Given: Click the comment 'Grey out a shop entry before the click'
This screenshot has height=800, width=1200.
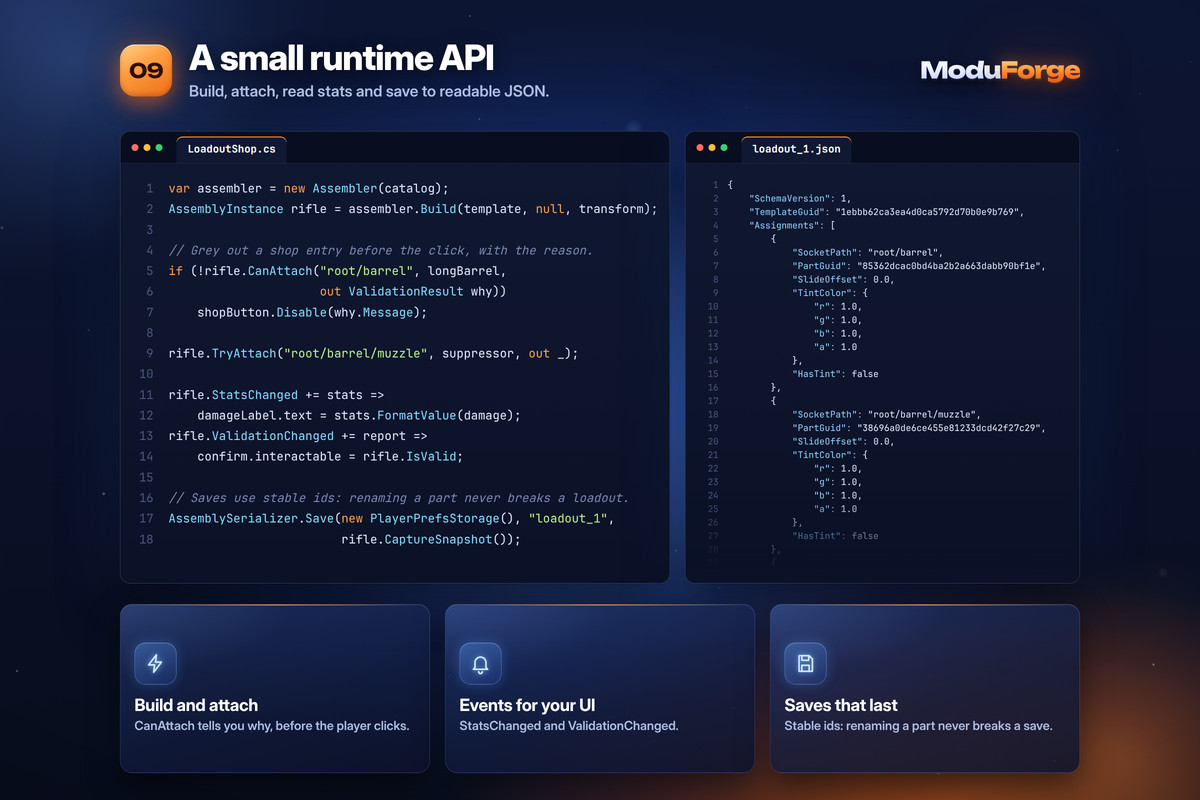Looking at the screenshot, I should click(x=381, y=250).
